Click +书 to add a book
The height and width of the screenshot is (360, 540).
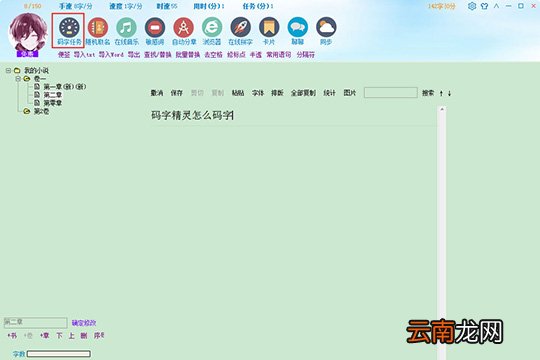(x=12, y=336)
